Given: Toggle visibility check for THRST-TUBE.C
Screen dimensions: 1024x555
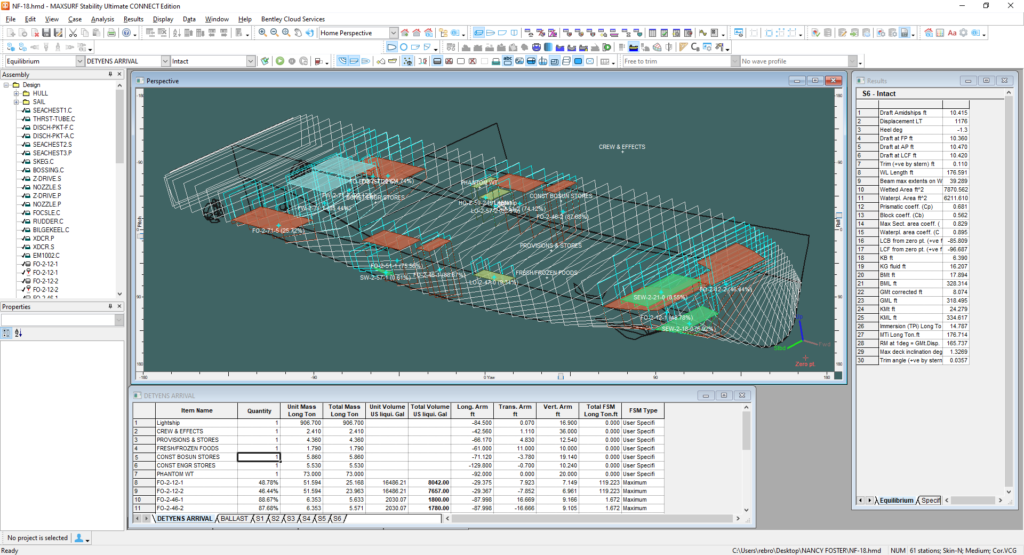Looking at the screenshot, I should point(26,119).
